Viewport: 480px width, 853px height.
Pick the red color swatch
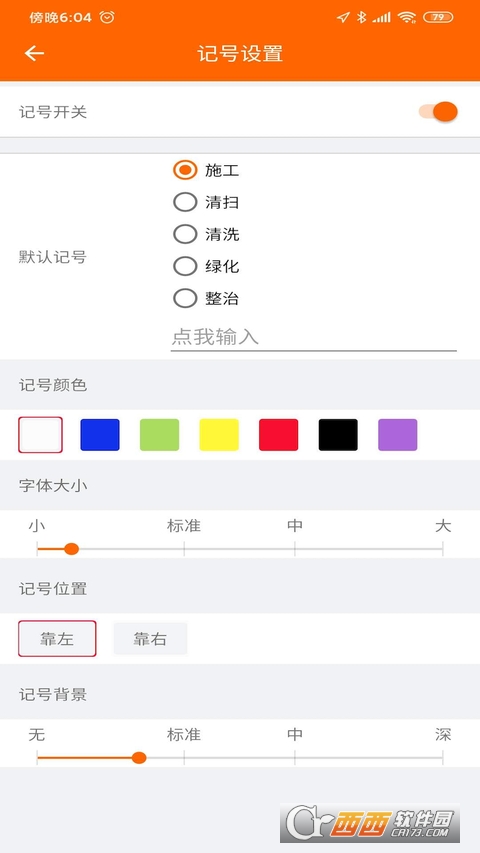click(279, 435)
